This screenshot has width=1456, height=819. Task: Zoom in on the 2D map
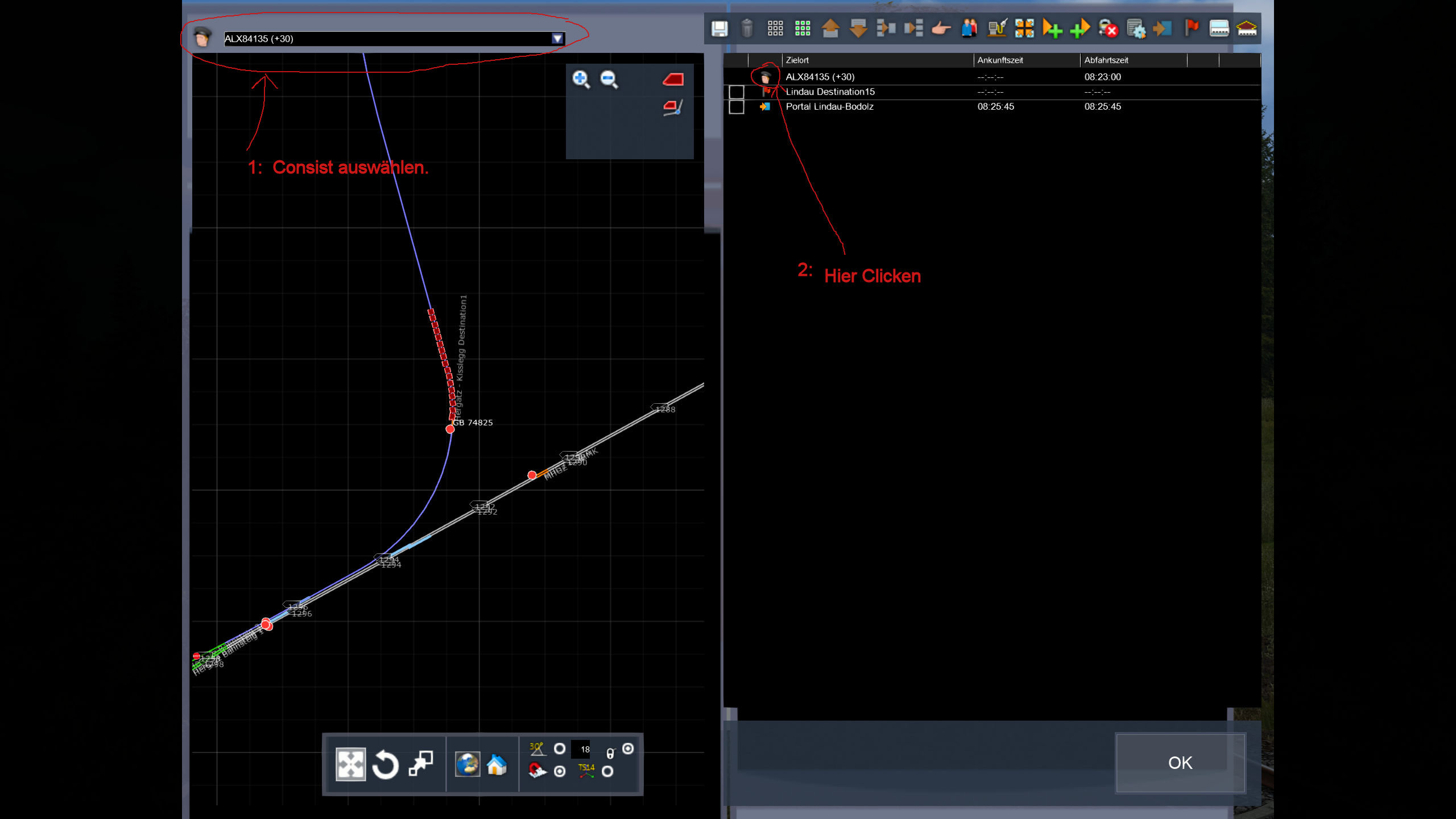(581, 79)
